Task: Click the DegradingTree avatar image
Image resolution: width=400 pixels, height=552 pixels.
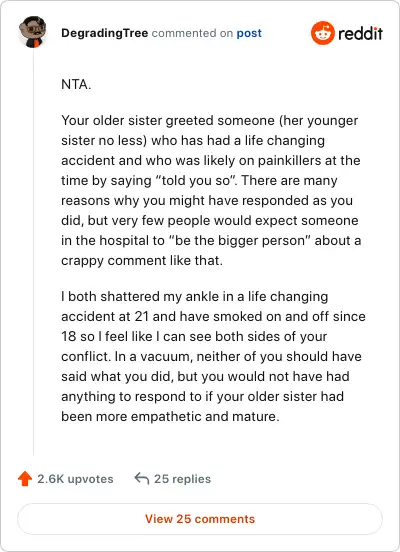Action: pos(33,32)
